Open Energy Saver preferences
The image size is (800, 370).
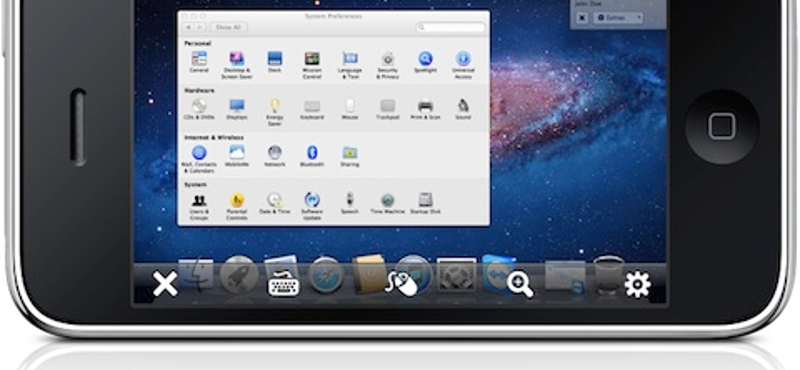point(274,112)
